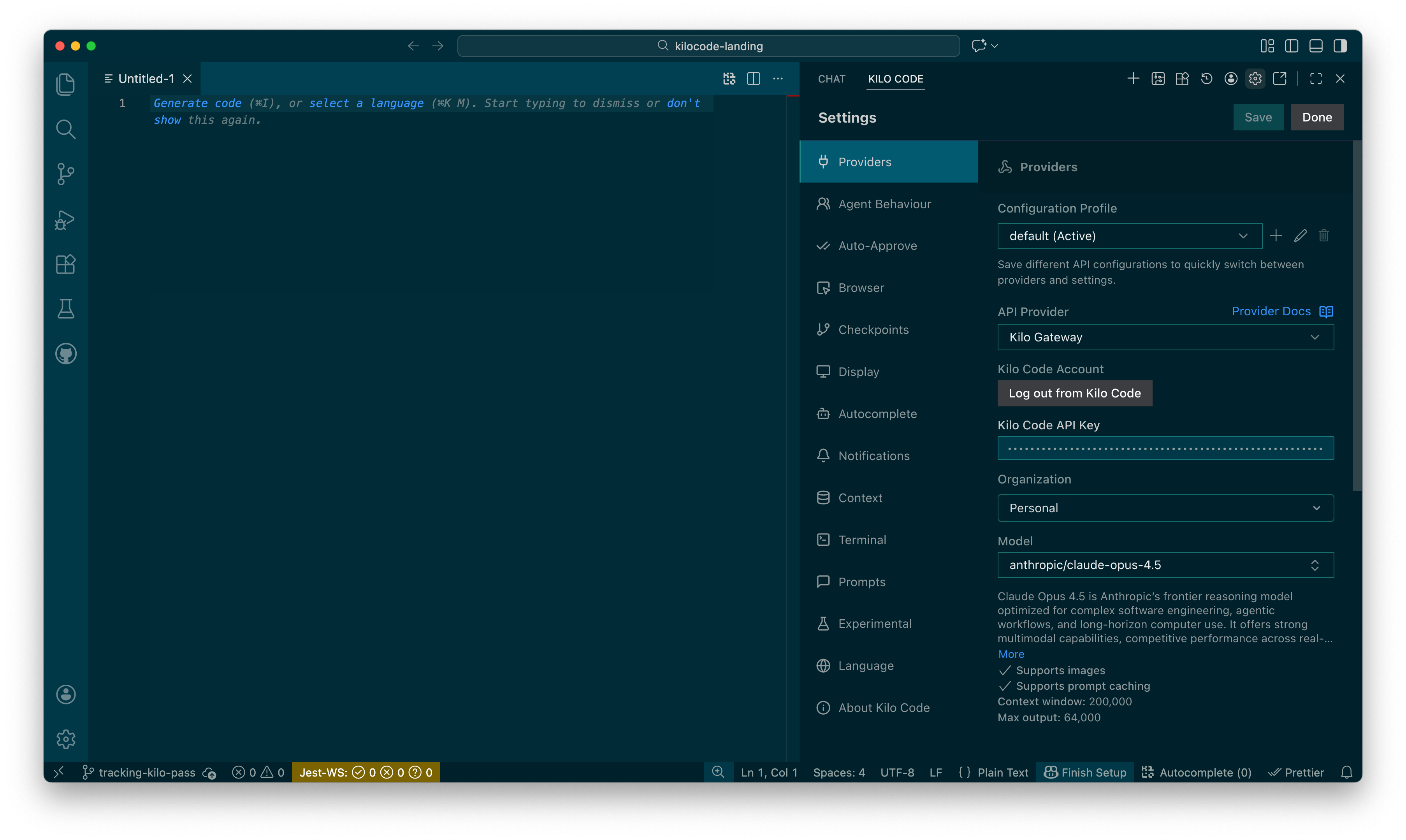Add a new configuration profile
Screen dimensions: 1406x840
click(x=1276, y=235)
